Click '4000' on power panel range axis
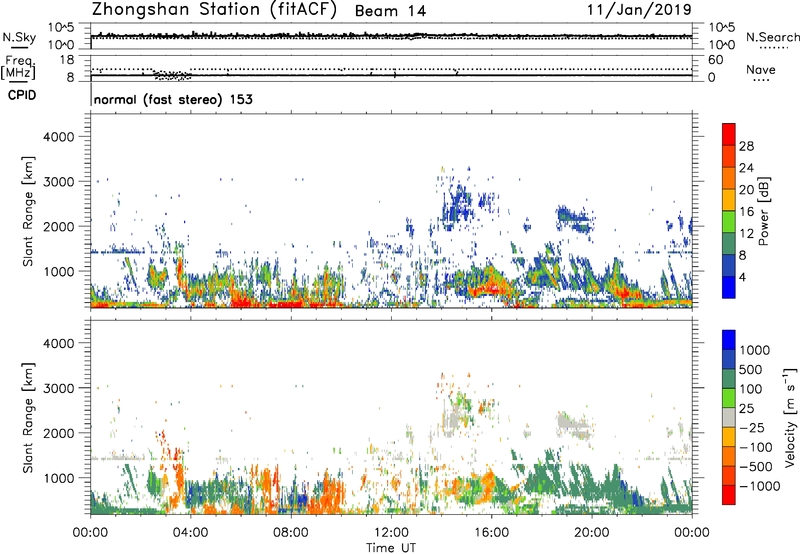The height and width of the screenshot is (554, 800). pos(58,137)
